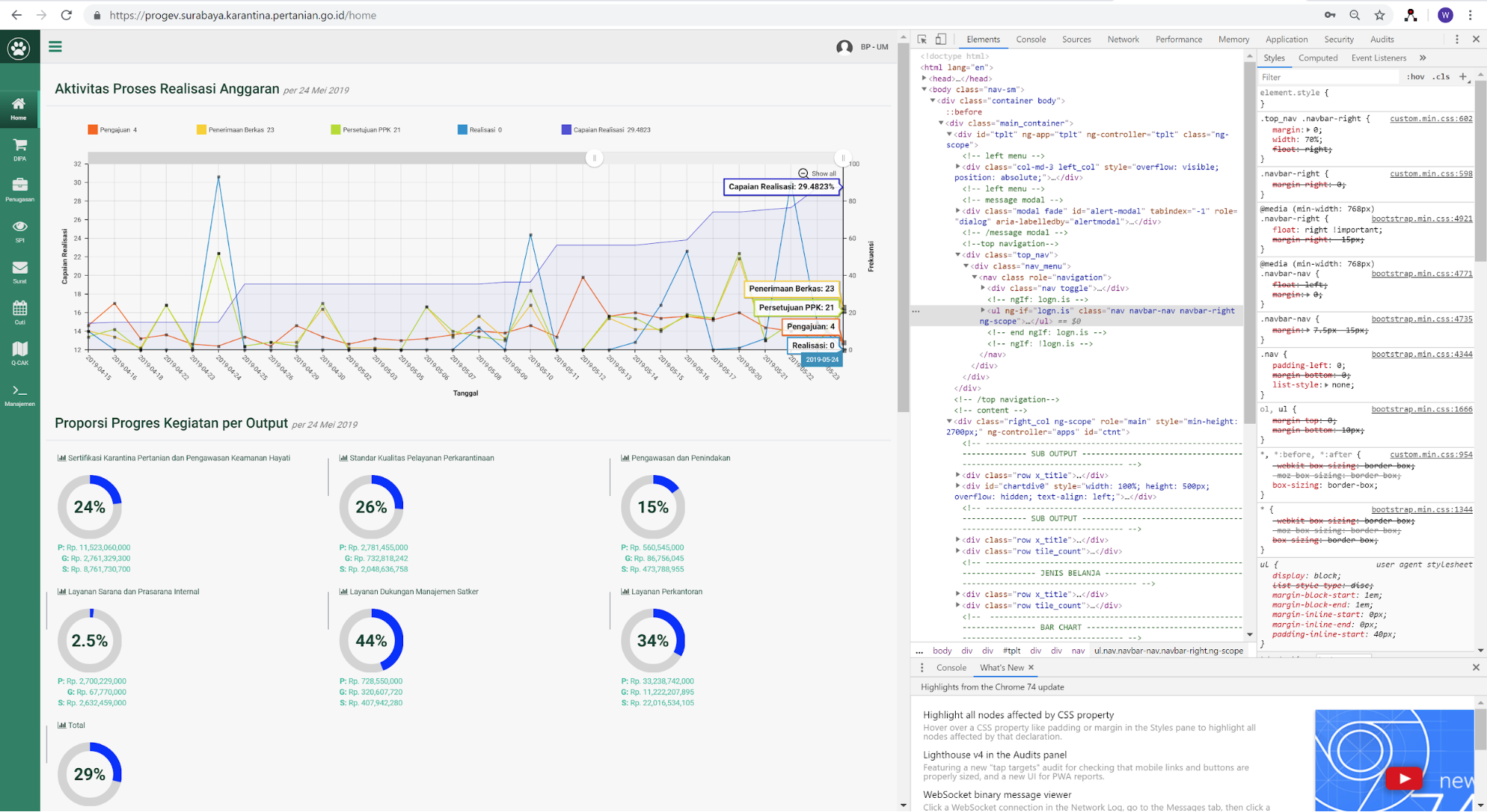Expand the head element in DOM tree
The image size is (1487, 812).
coord(925,79)
